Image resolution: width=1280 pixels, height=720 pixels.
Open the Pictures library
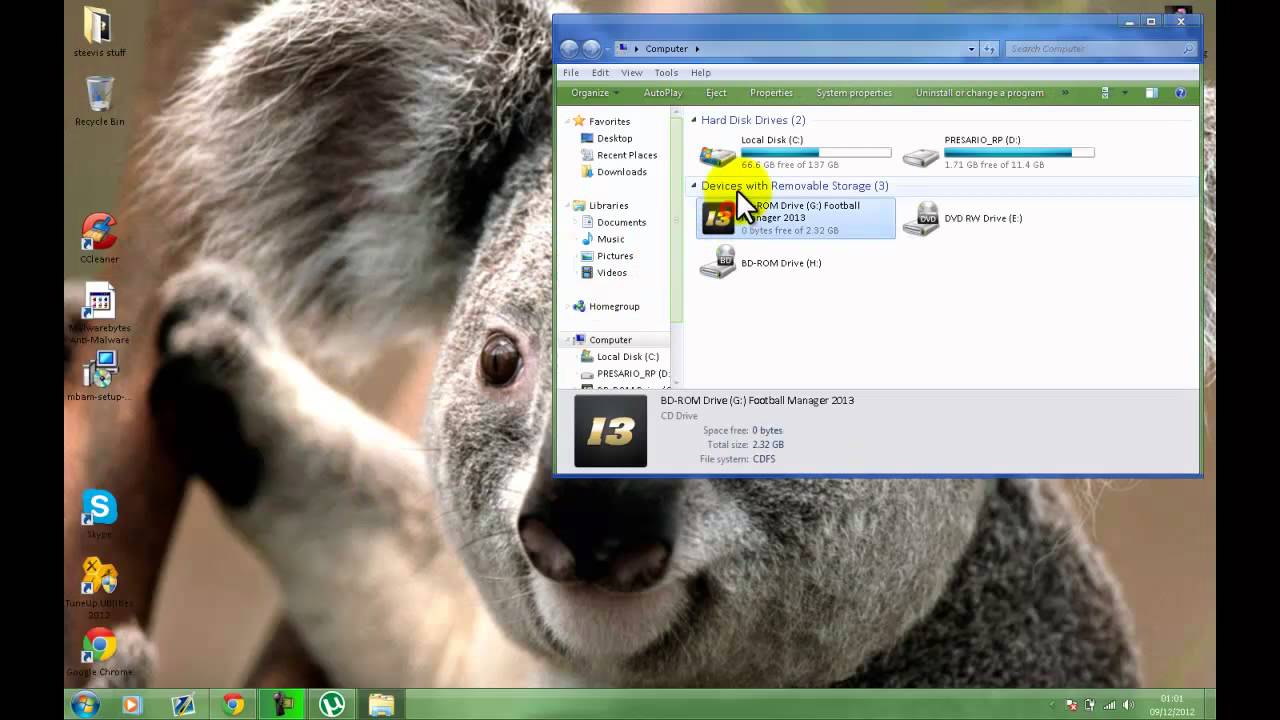tap(614, 256)
